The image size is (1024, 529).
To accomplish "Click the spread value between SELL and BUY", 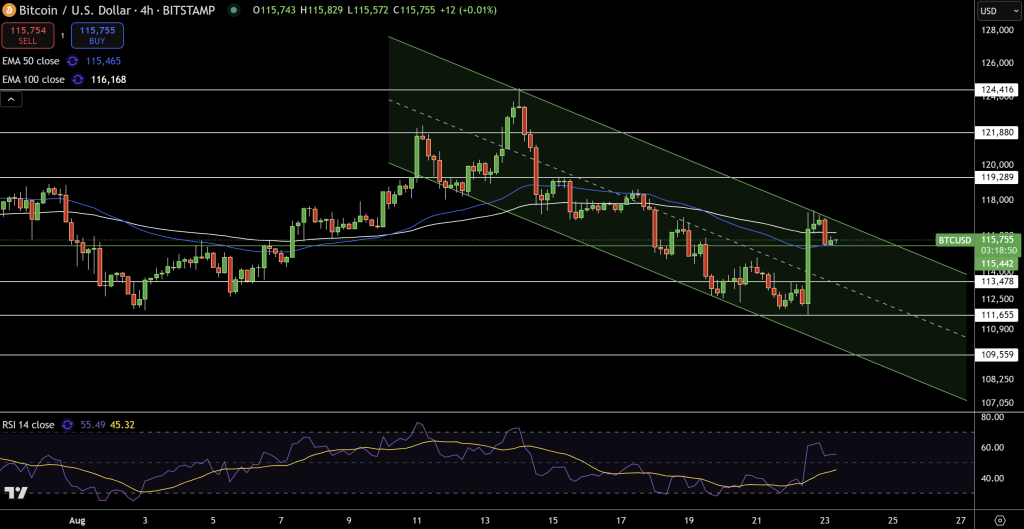I will (x=63, y=36).
